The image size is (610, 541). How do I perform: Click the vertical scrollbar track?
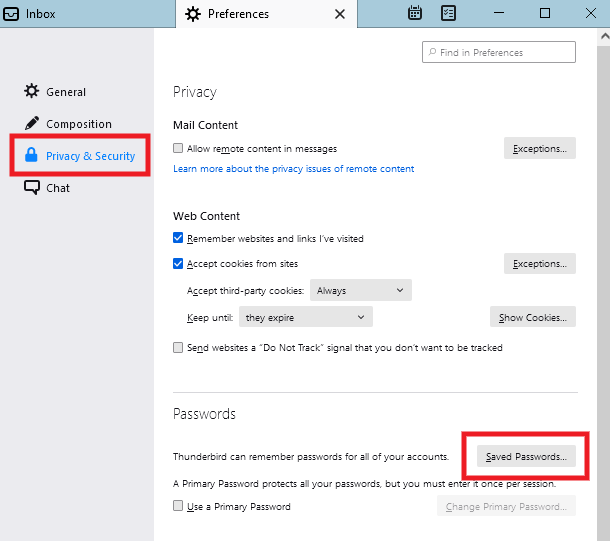(x=604, y=292)
